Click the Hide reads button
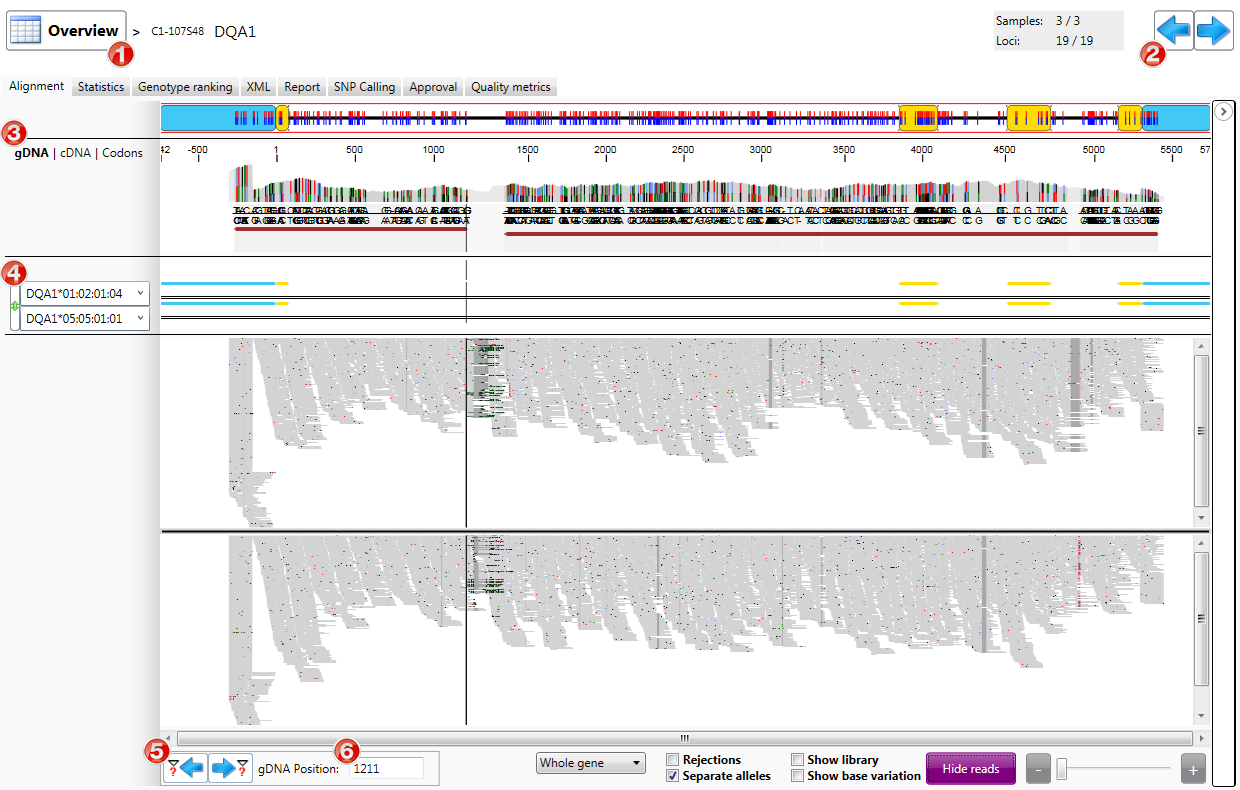1240x790 pixels. (x=970, y=768)
